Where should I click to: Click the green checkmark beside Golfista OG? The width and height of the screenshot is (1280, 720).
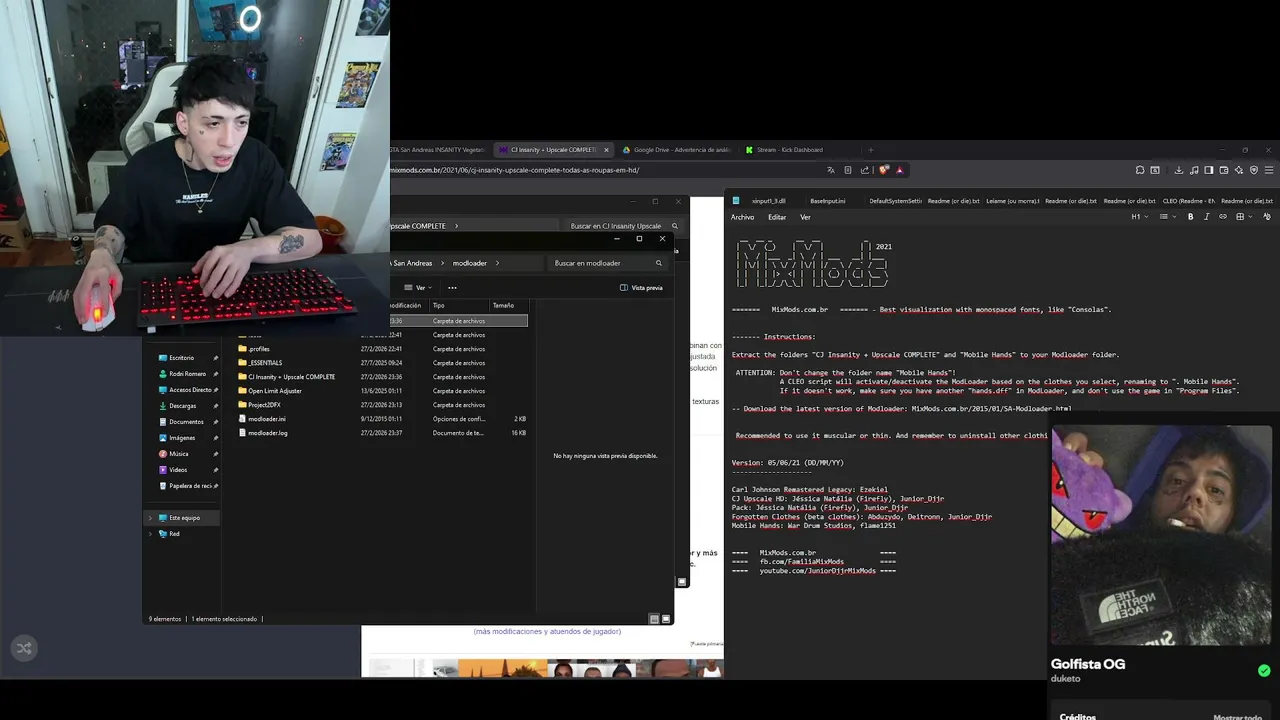point(1264,670)
